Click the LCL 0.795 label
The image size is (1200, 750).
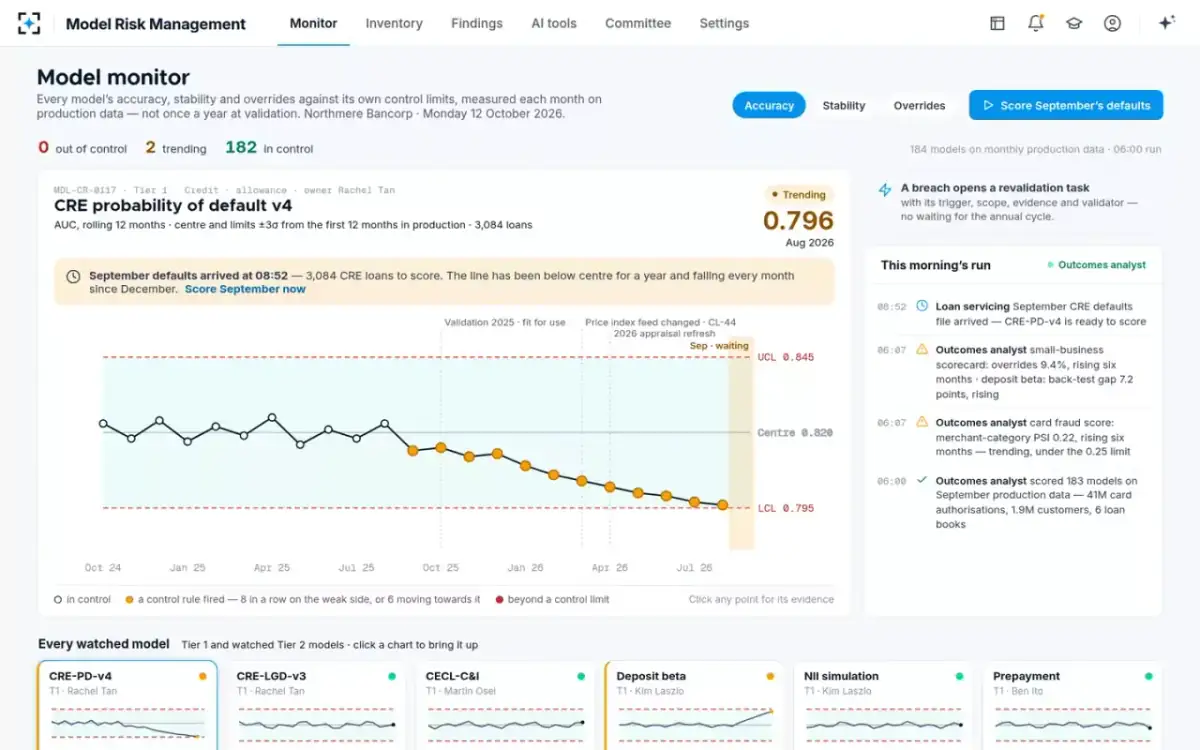tap(786, 508)
